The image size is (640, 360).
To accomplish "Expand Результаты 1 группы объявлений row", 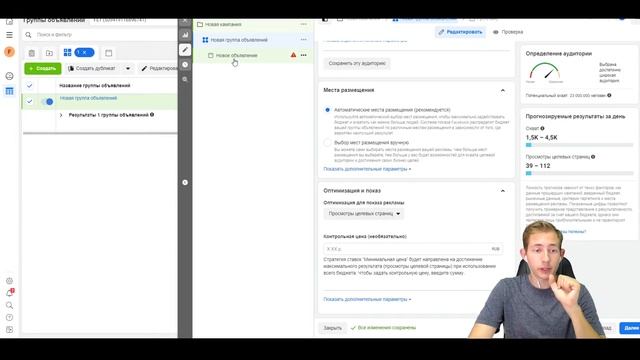I will pyautogui.click(x=61, y=116).
